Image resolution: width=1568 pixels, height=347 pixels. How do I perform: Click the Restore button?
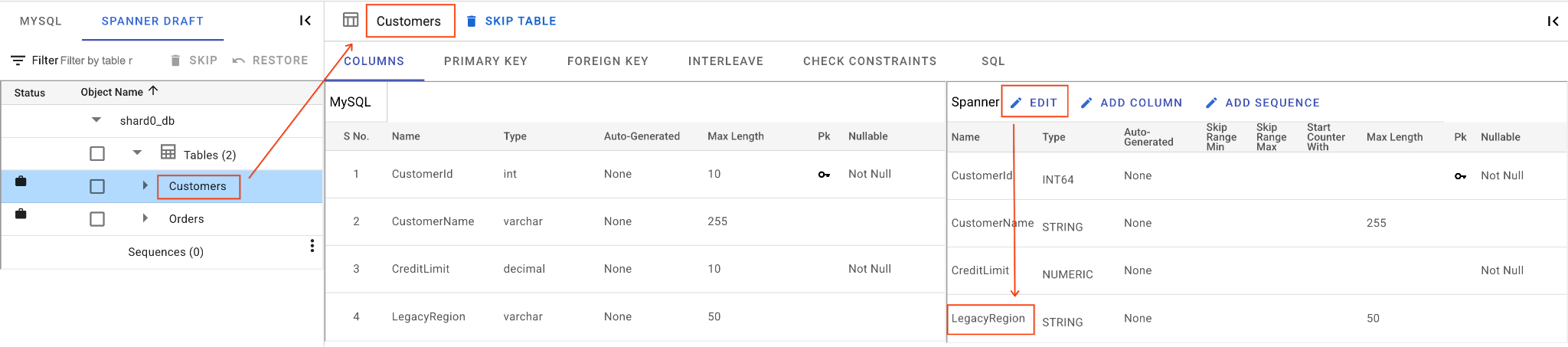pos(270,61)
